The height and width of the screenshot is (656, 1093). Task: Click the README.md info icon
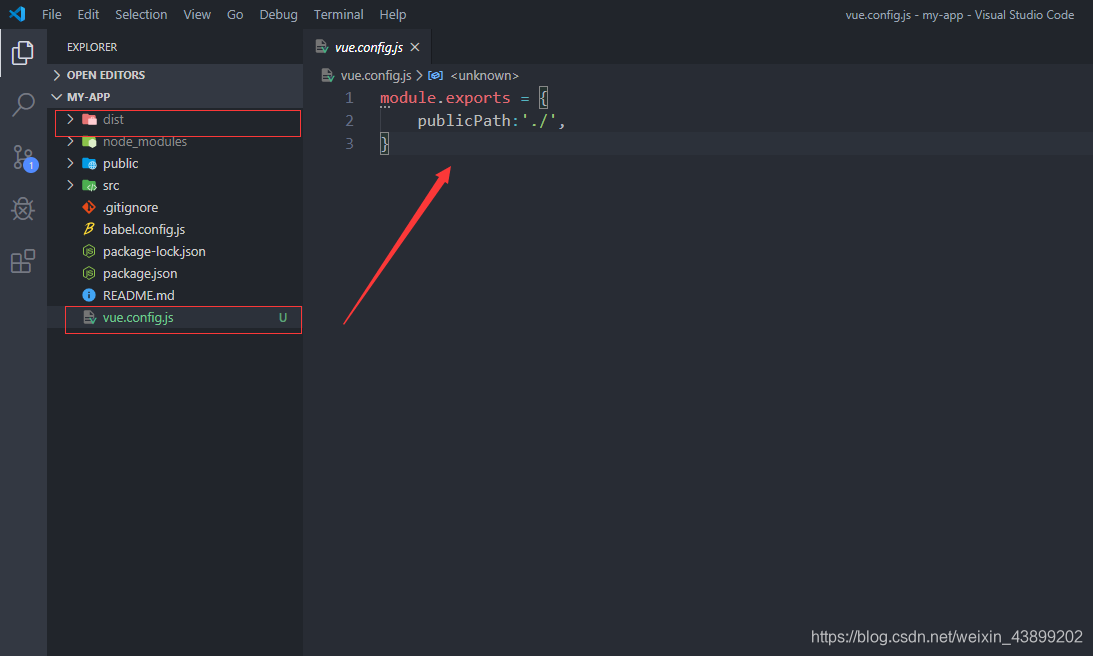coord(89,295)
